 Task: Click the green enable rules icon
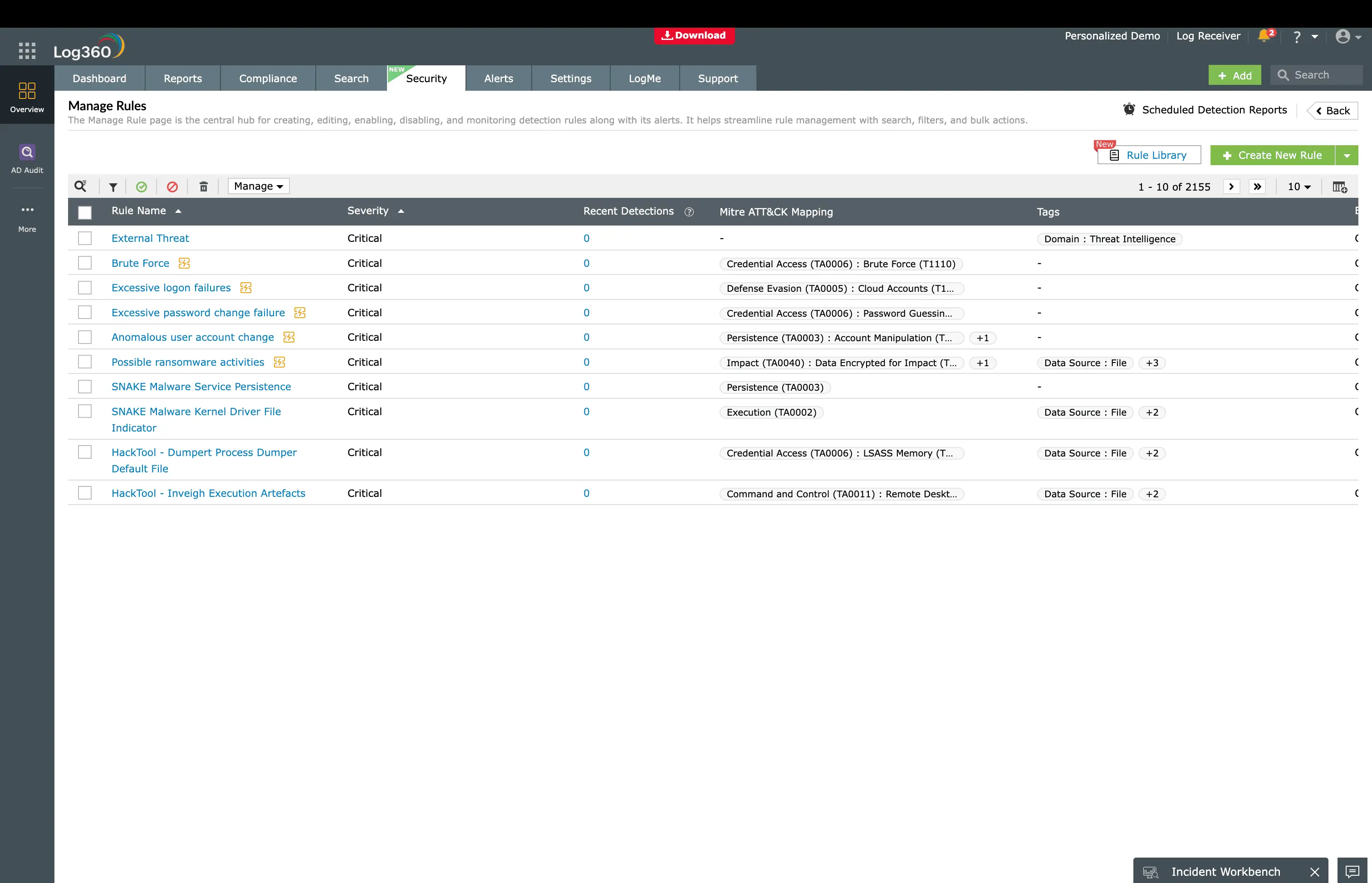[142, 187]
